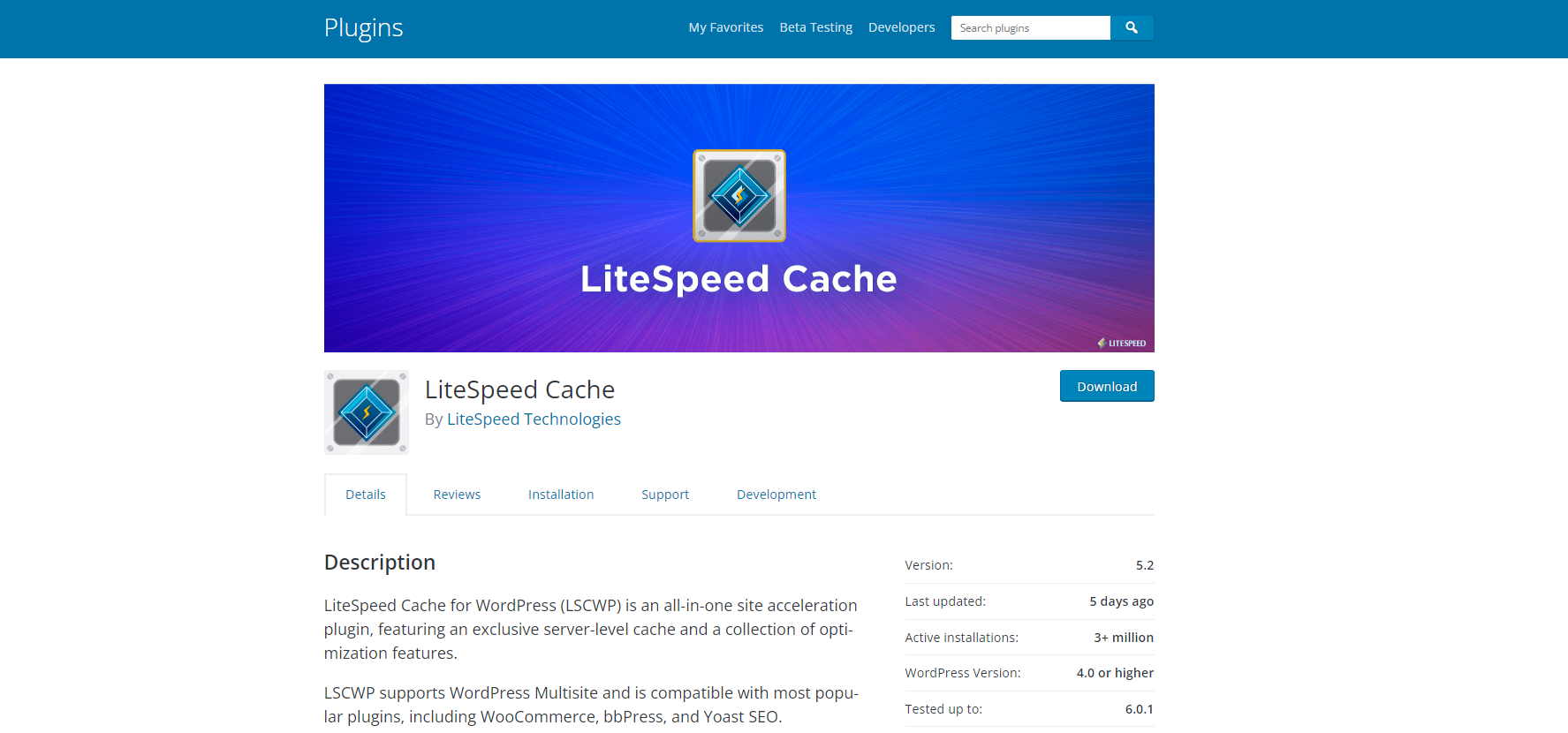Open the Plugins header title
The image size is (1568, 733).
pyautogui.click(x=363, y=27)
